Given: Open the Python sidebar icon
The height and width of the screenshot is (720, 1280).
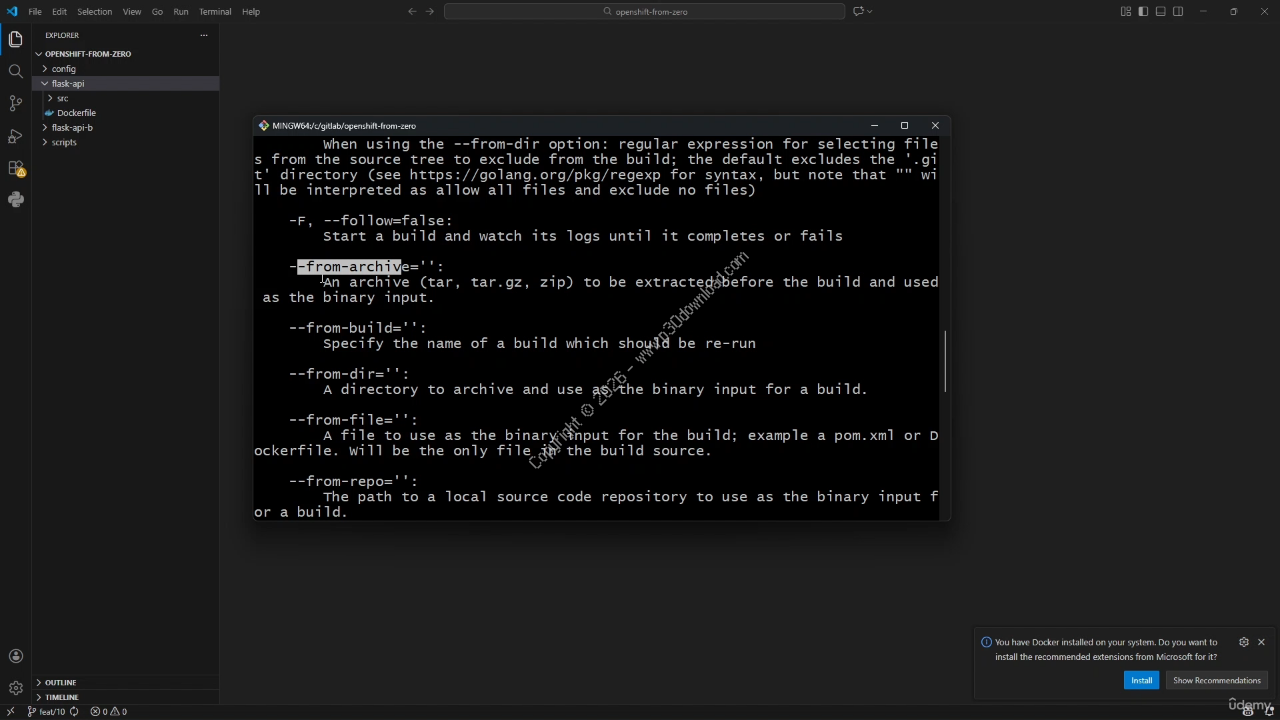Looking at the screenshot, I should [15, 200].
